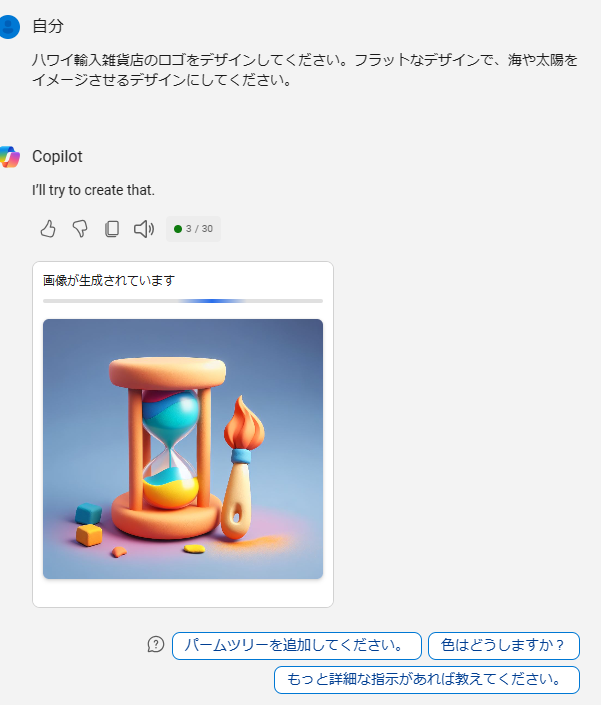The image size is (601, 705).
Task: Click the 自分 user name label
Action: (x=48, y=26)
